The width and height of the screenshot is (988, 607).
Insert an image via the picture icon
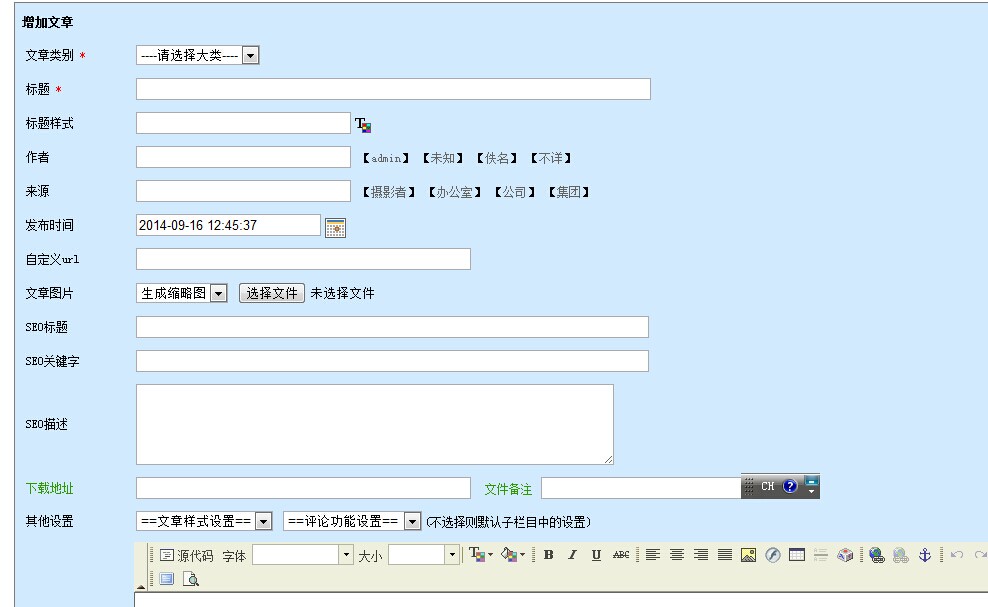click(748, 555)
